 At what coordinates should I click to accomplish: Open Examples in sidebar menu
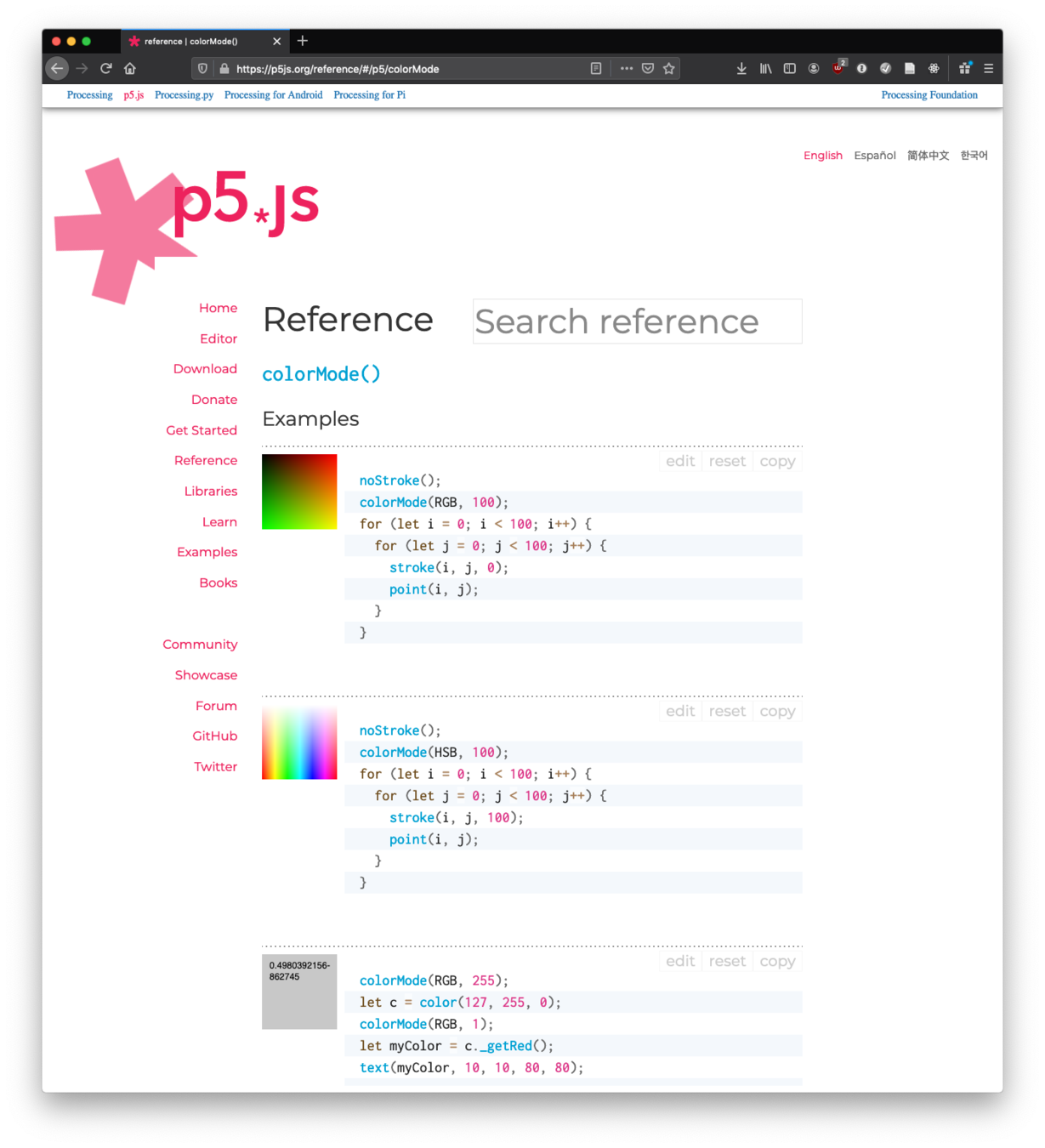click(x=207, y=552)
